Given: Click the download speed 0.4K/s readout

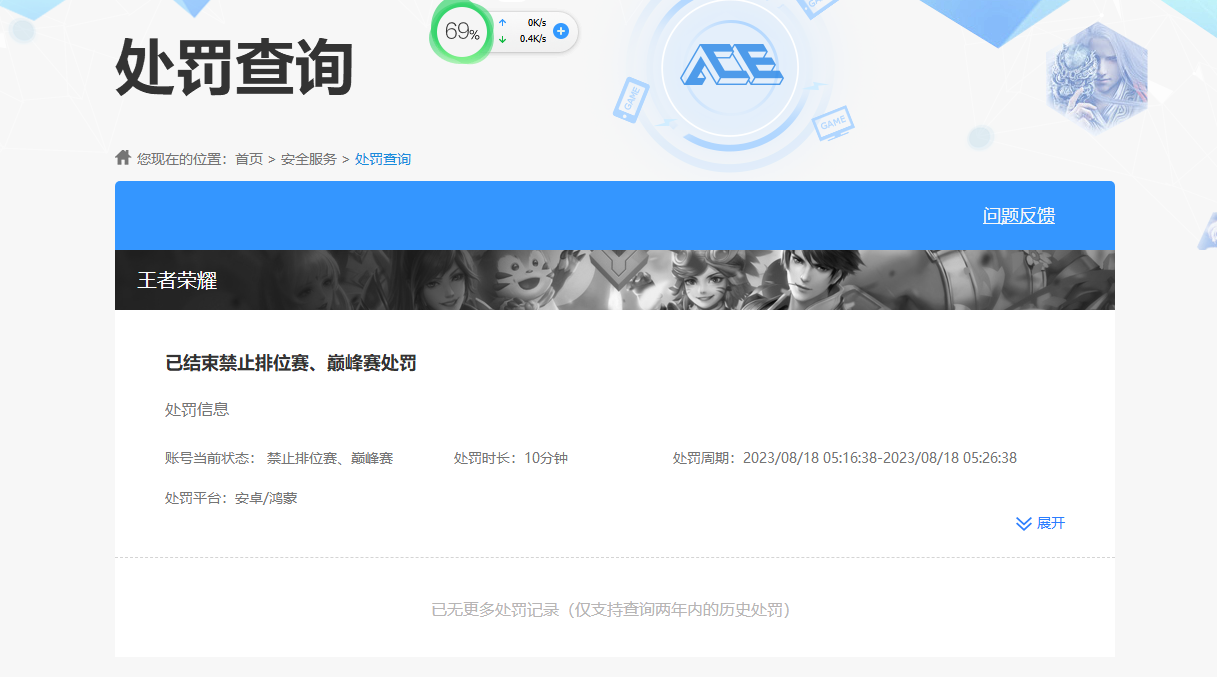Looking at the screenshot, I should [x=533, y=39].
